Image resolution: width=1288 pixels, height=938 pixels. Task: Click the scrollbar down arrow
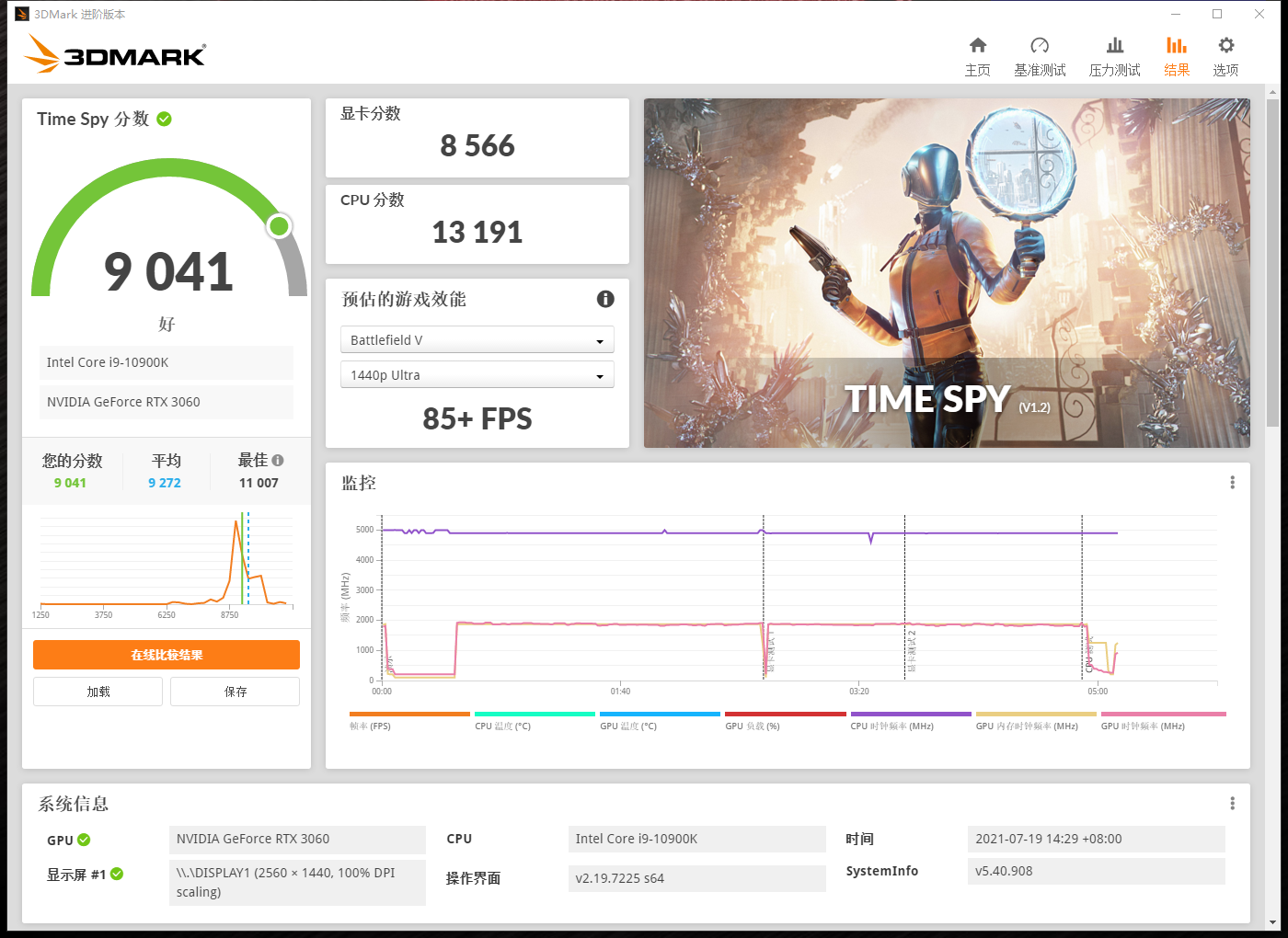coord(1272,921)
